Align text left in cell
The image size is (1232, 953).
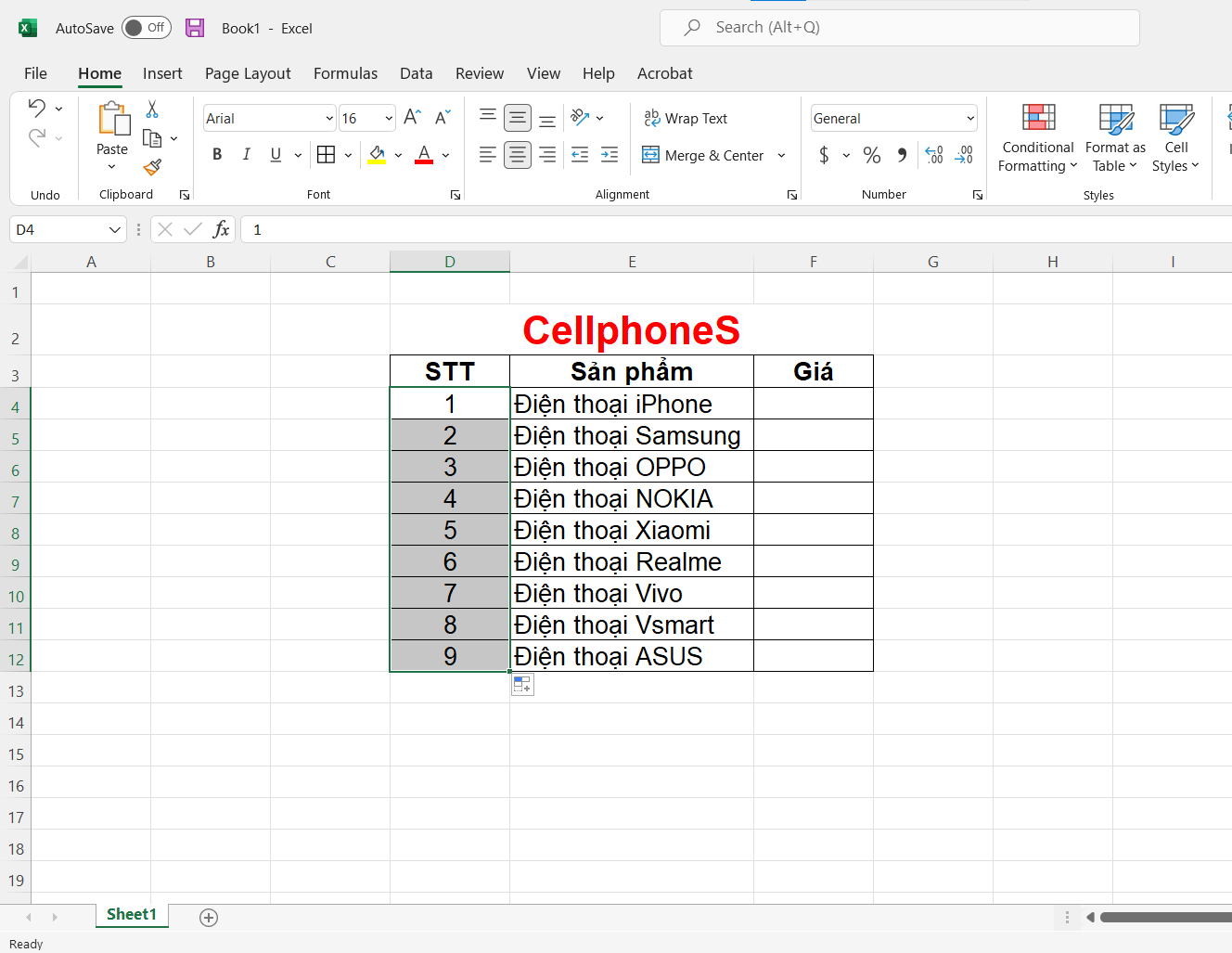(488, 155)
